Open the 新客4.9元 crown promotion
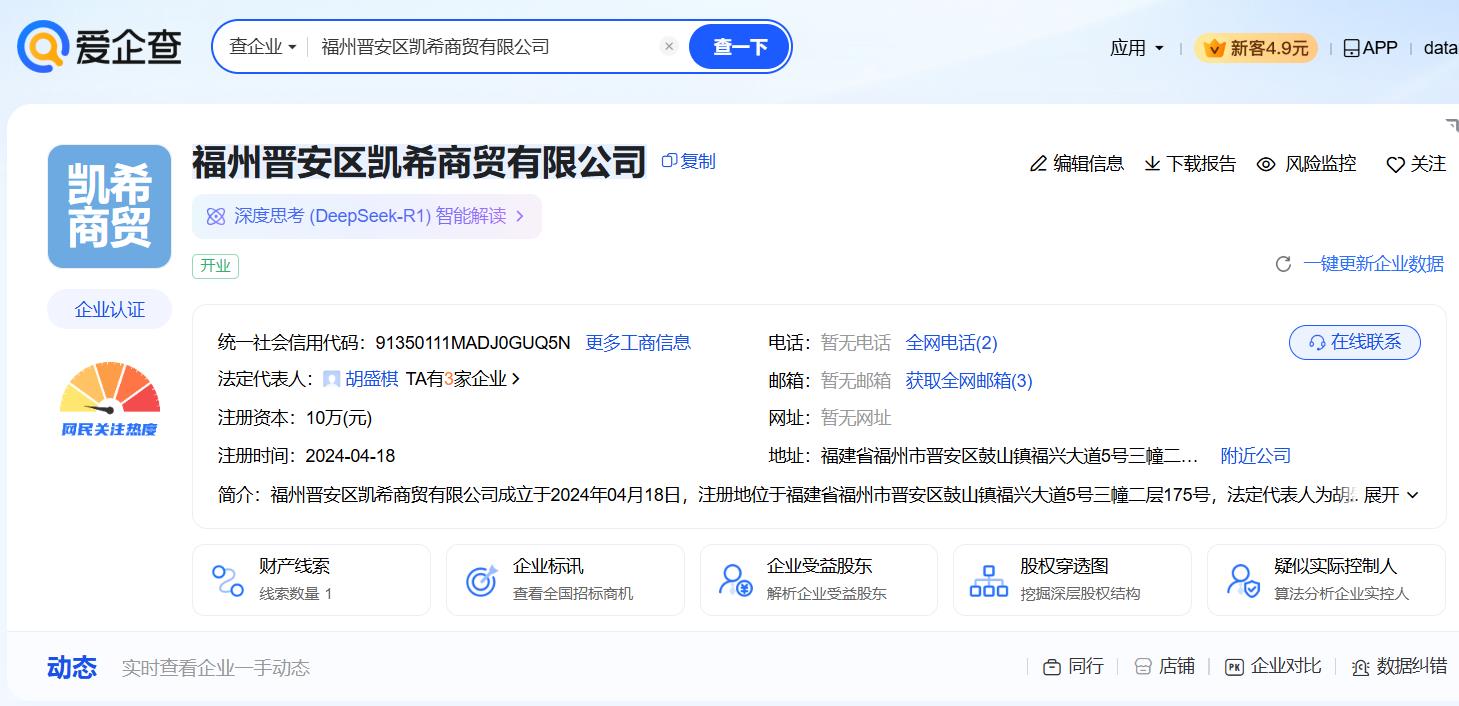The height and width of the screenshot is (706, 1459). pos(1255,48)
